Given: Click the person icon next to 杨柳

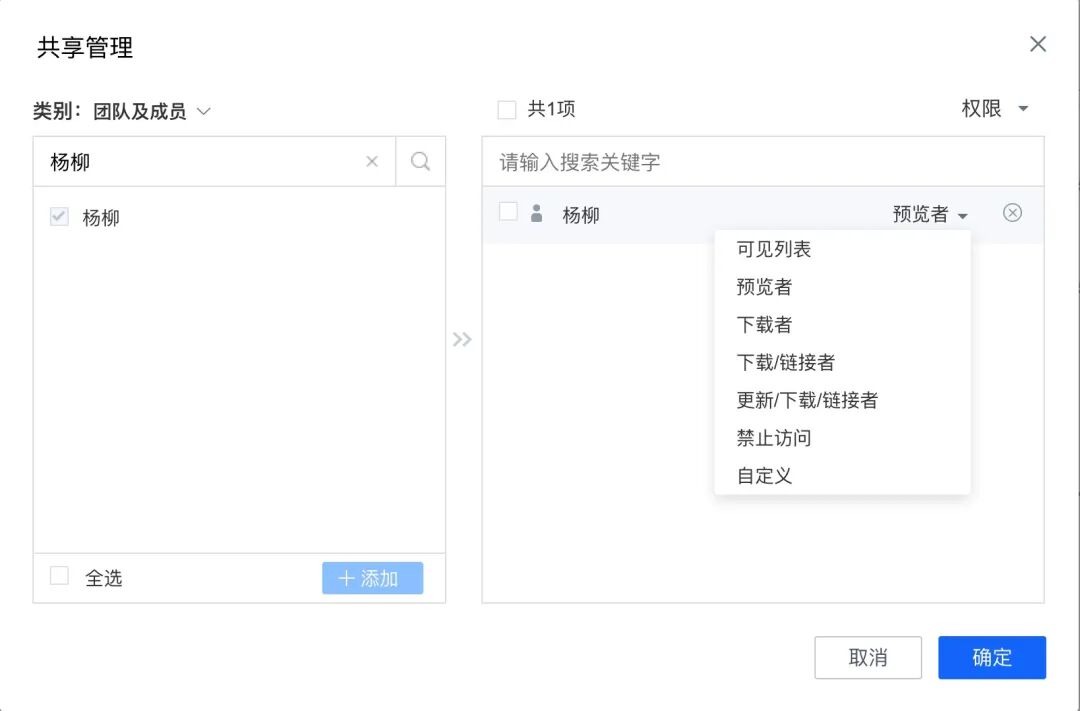Looking at the screenshot, I should coord(537,214).
